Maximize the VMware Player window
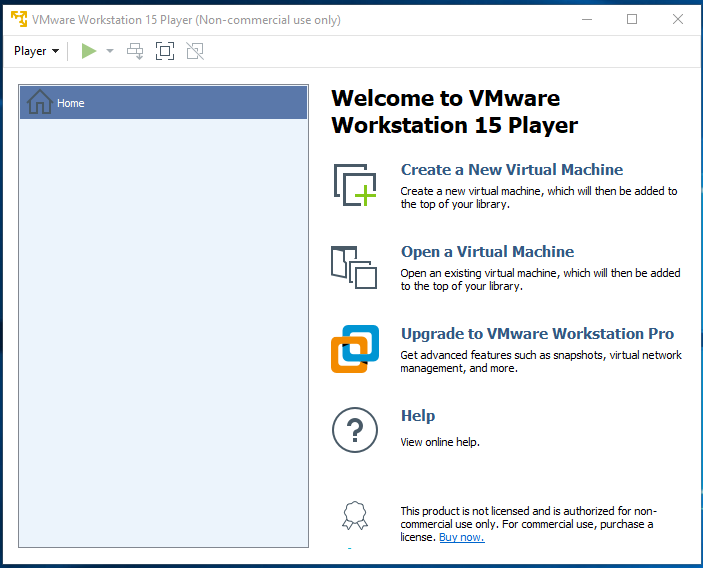 click(x=632, y=19)
